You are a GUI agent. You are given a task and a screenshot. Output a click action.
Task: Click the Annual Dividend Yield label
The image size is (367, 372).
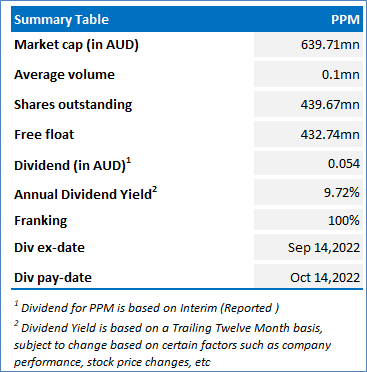[x=85, y=194]
